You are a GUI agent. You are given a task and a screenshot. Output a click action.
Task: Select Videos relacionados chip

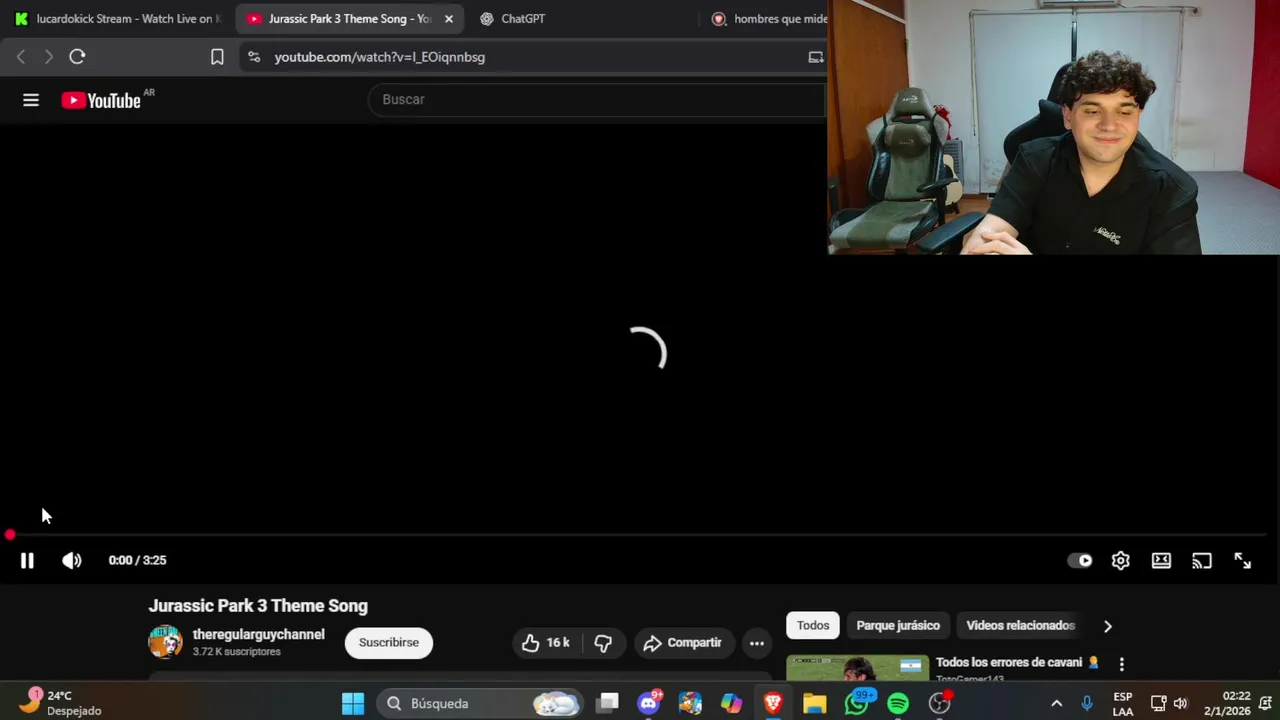(x=1020, y=626)
